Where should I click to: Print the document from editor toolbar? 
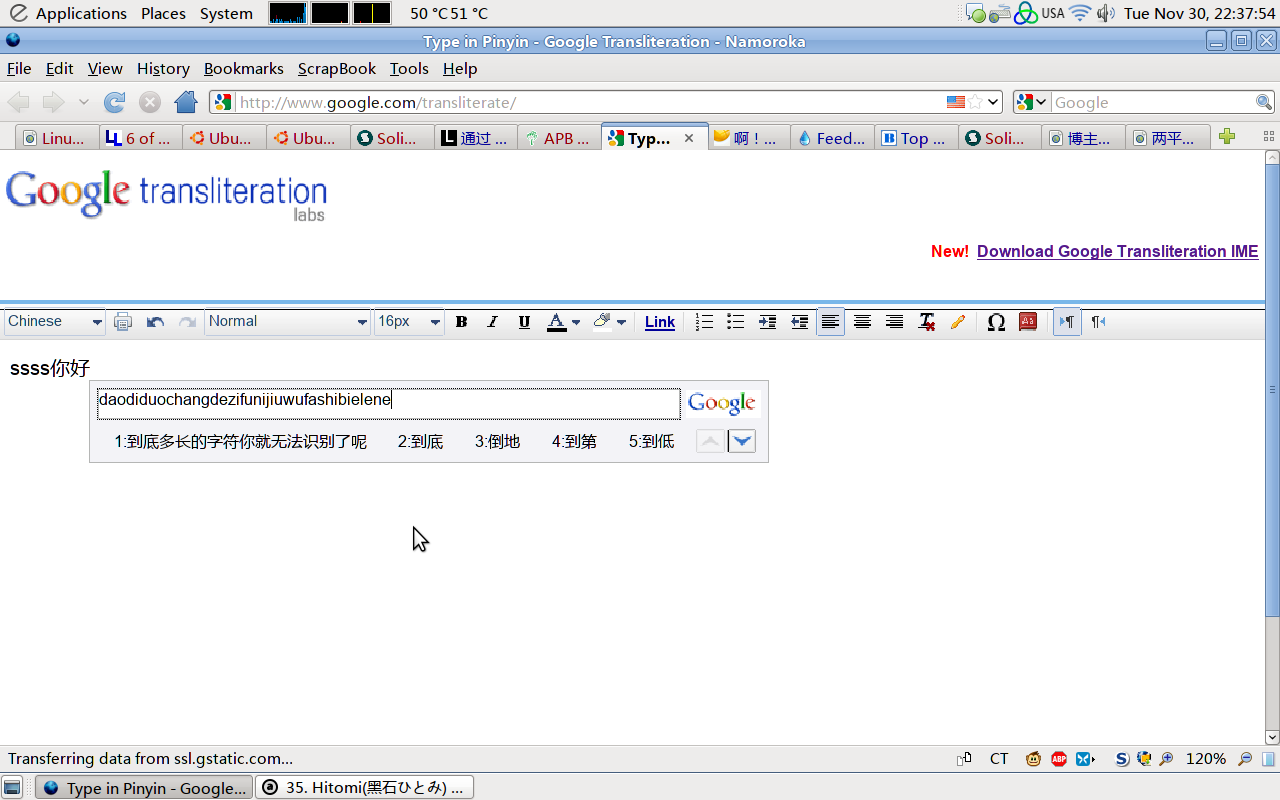(x=123, y=322)
